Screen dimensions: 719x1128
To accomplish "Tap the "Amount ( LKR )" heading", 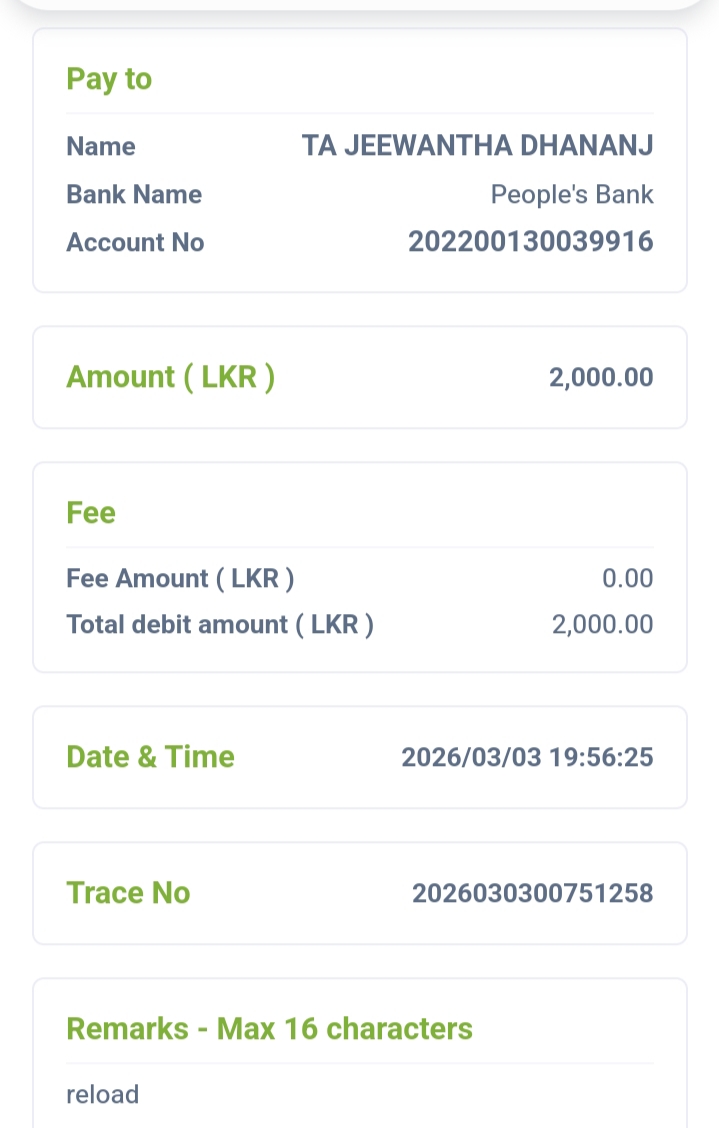I will pyautogui.click(x=170, y=377).
